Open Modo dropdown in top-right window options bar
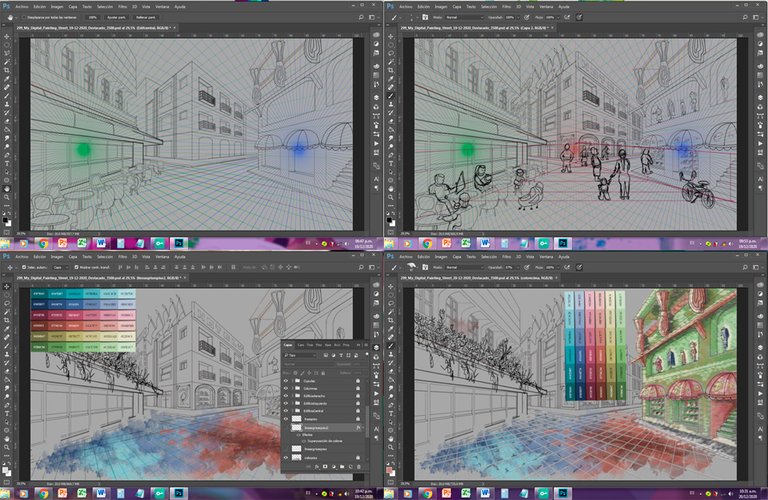 click(463, 17)
